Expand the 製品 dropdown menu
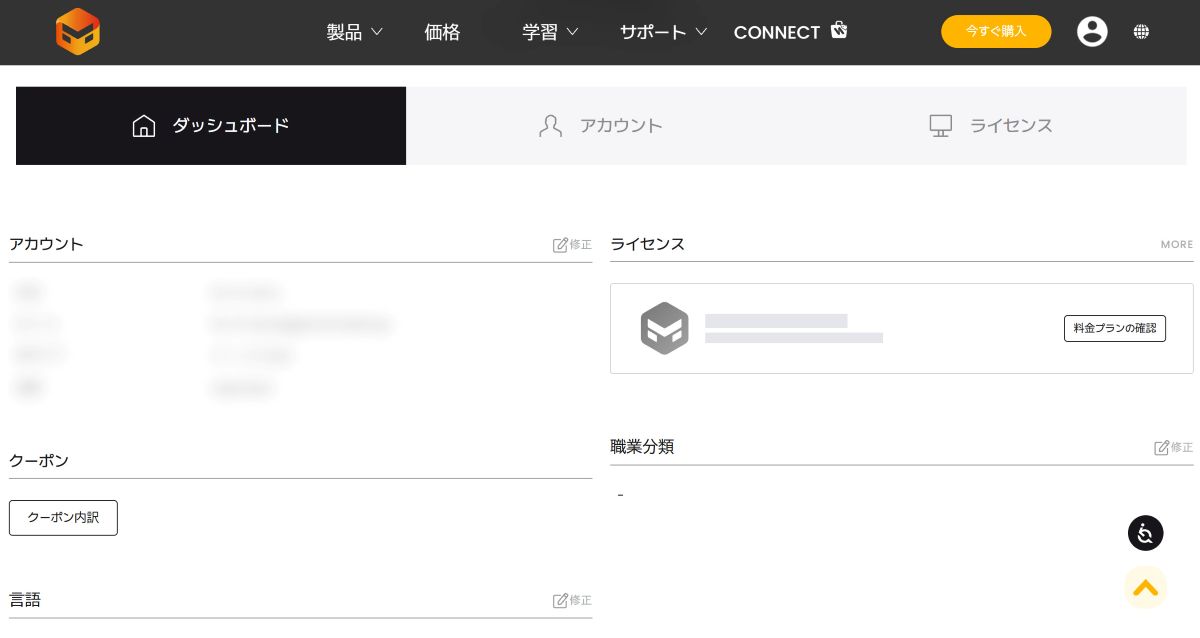This screenshot has width=1200, height=638. 354,32
